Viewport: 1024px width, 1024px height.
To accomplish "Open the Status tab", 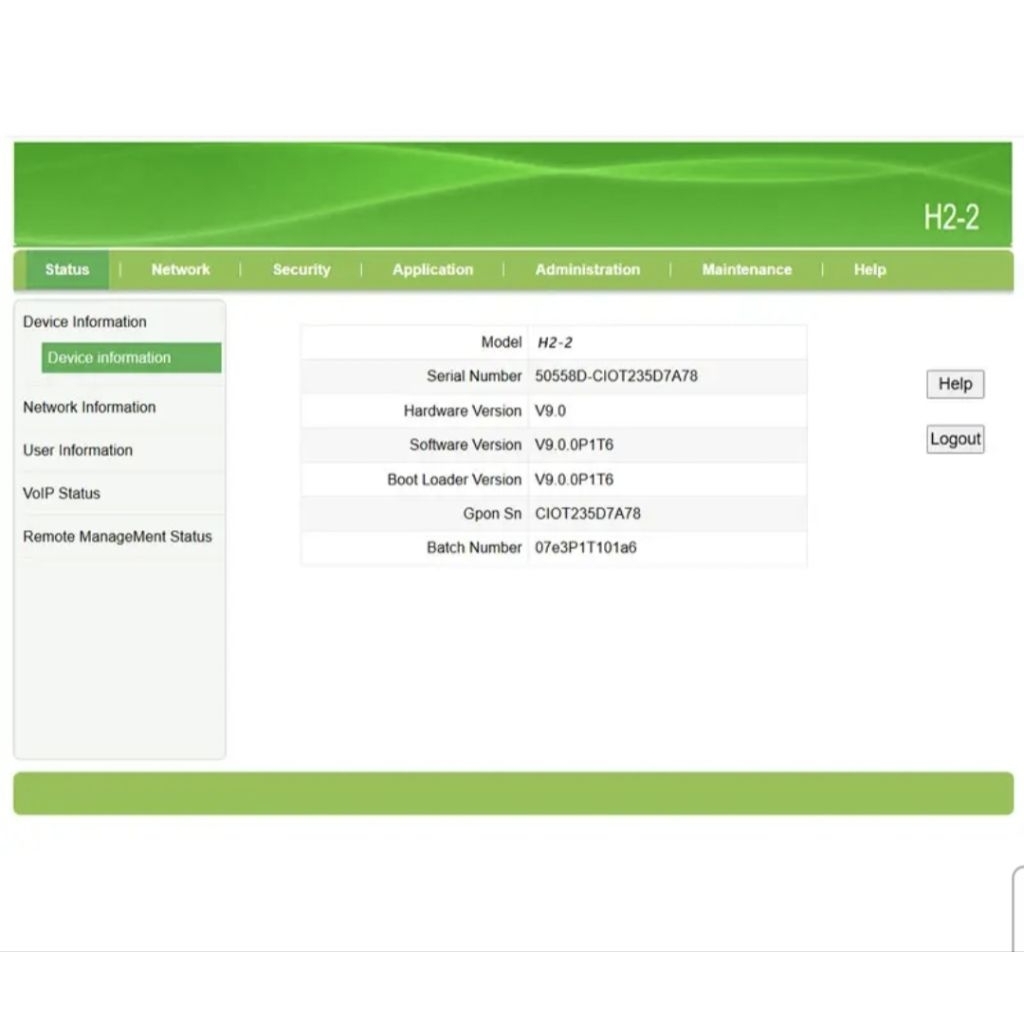I will click(67, 270).
